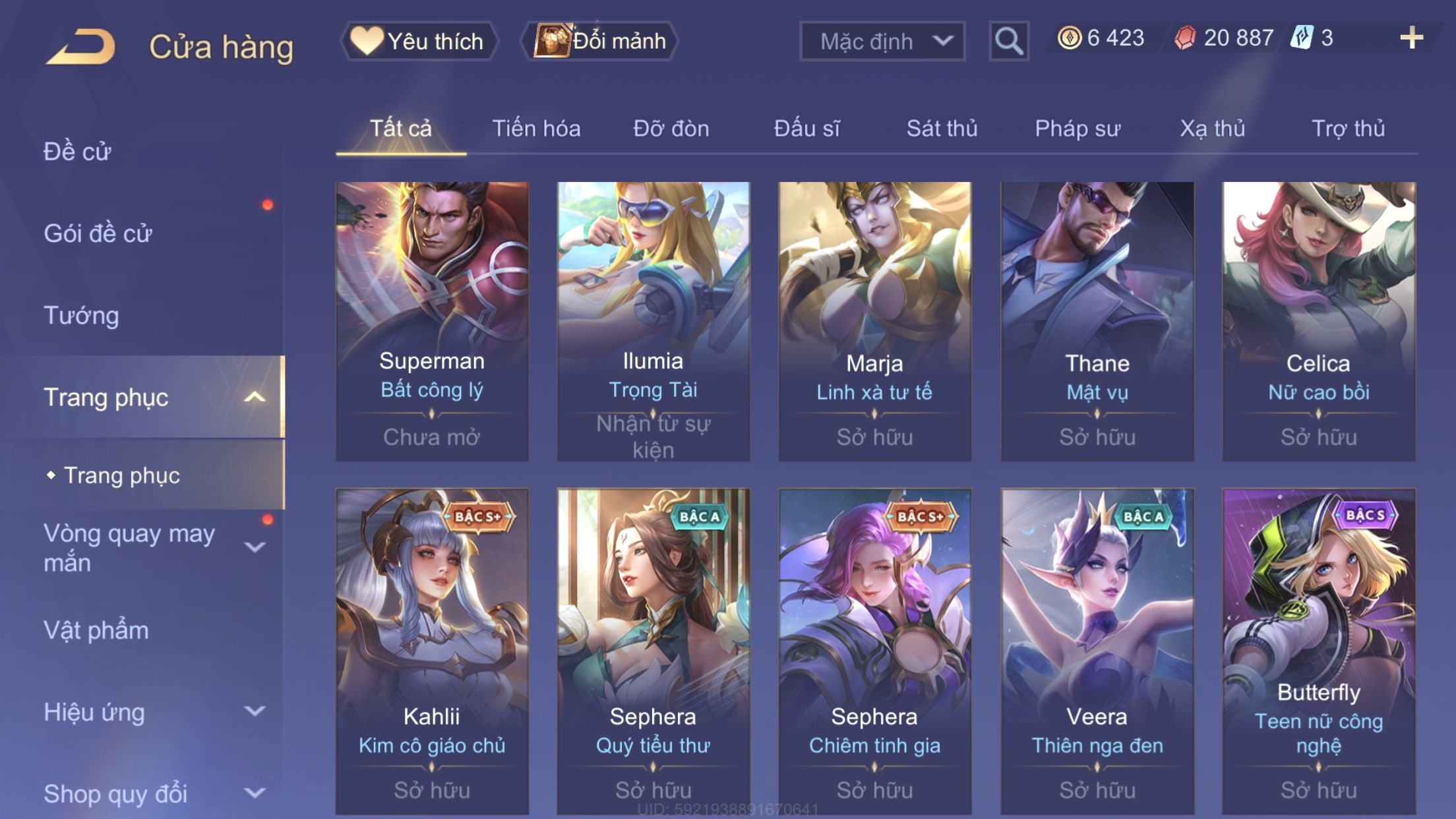Image resolution: width=1456 pixels, height=819 pixels.
Task: Tap the gold coin balance icon
Action: click(x=1069, y=38)
